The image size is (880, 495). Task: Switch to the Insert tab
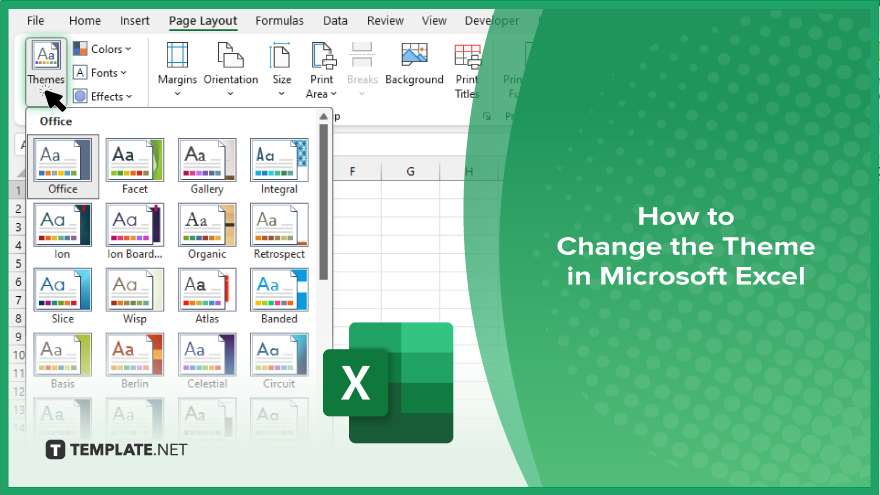pos(135,21)
